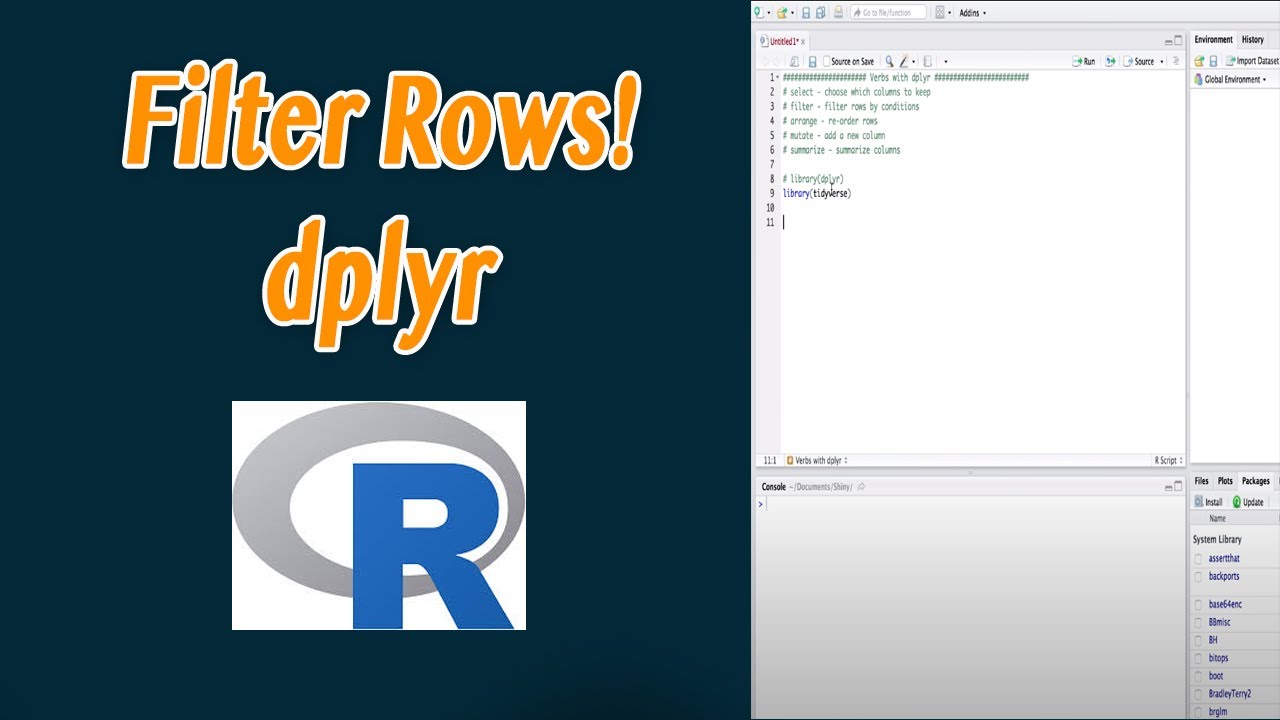Open the 'Verbs with dplyr' section navigator
The image size is (1280, 720).
tap(817, 461)
